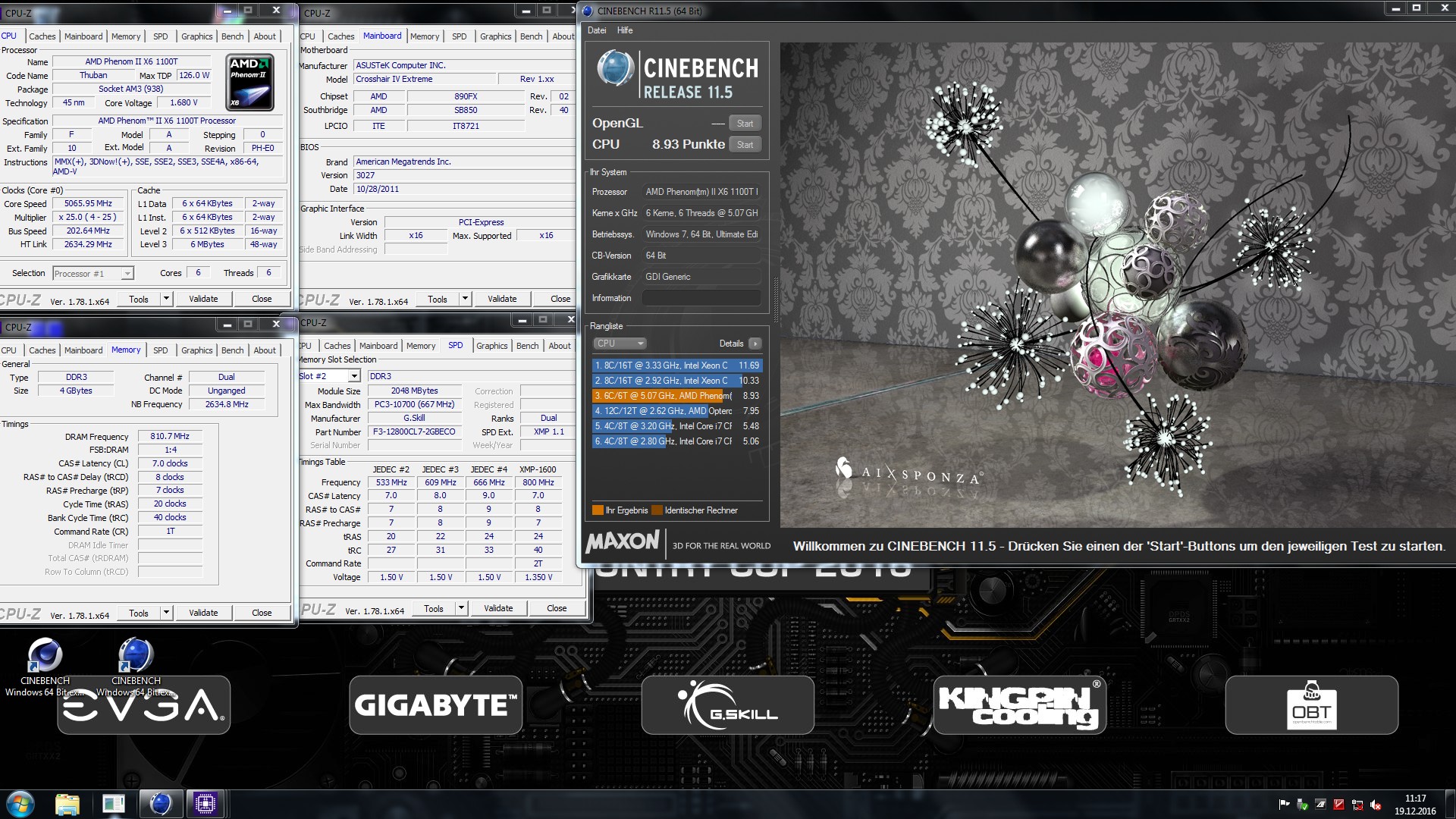
Task: Open Windows Explorer from the taskbar
Action: [x=67, y=804]
